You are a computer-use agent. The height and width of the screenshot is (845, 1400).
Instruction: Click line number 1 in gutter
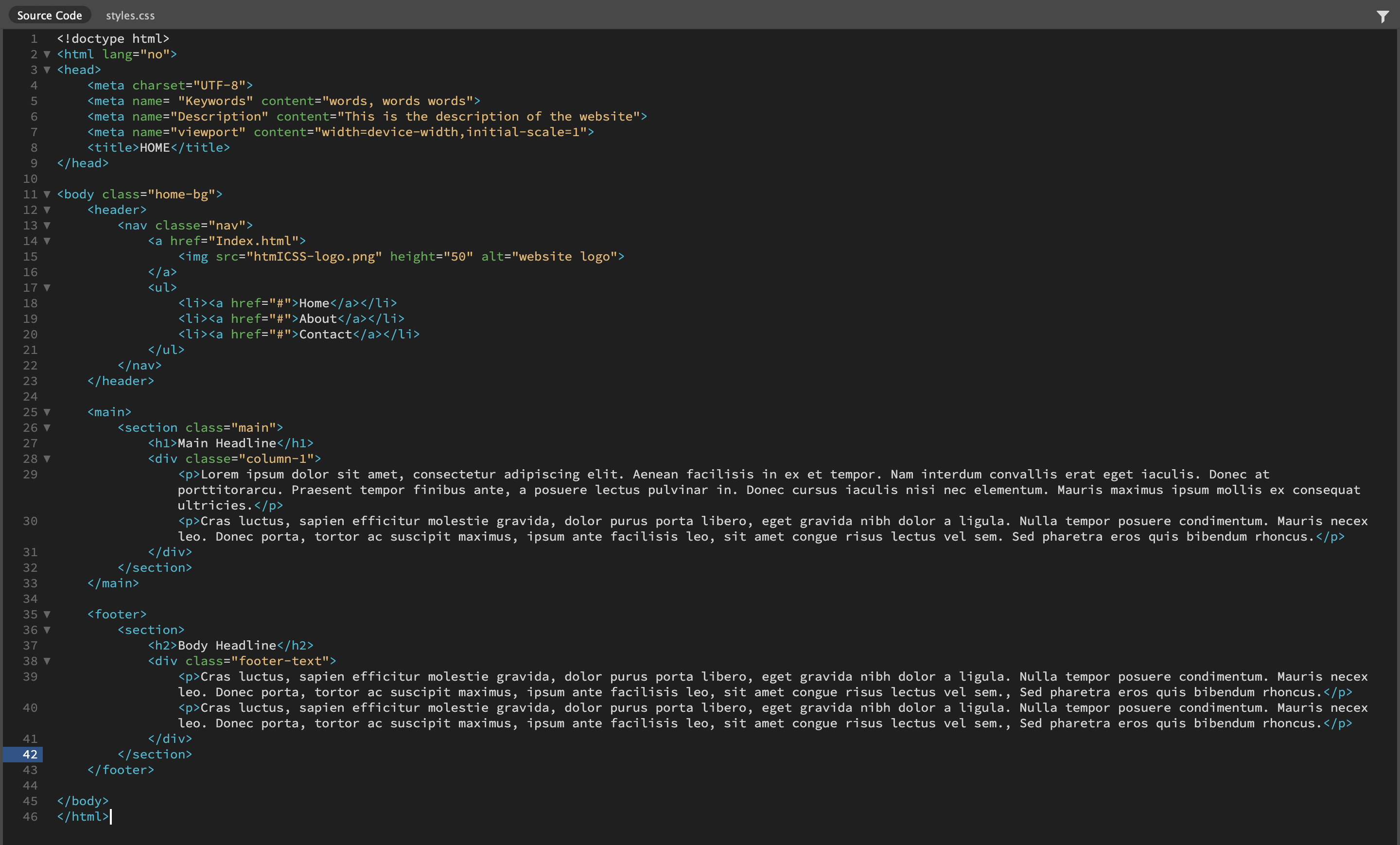pyautogui.click(x=34, y=38)
